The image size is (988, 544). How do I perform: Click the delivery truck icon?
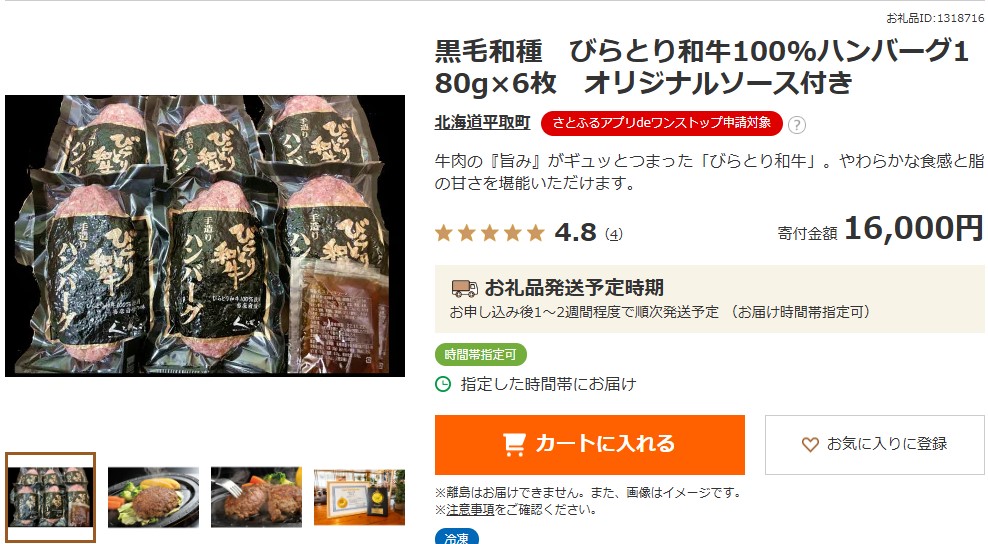(x=464, y=289)
